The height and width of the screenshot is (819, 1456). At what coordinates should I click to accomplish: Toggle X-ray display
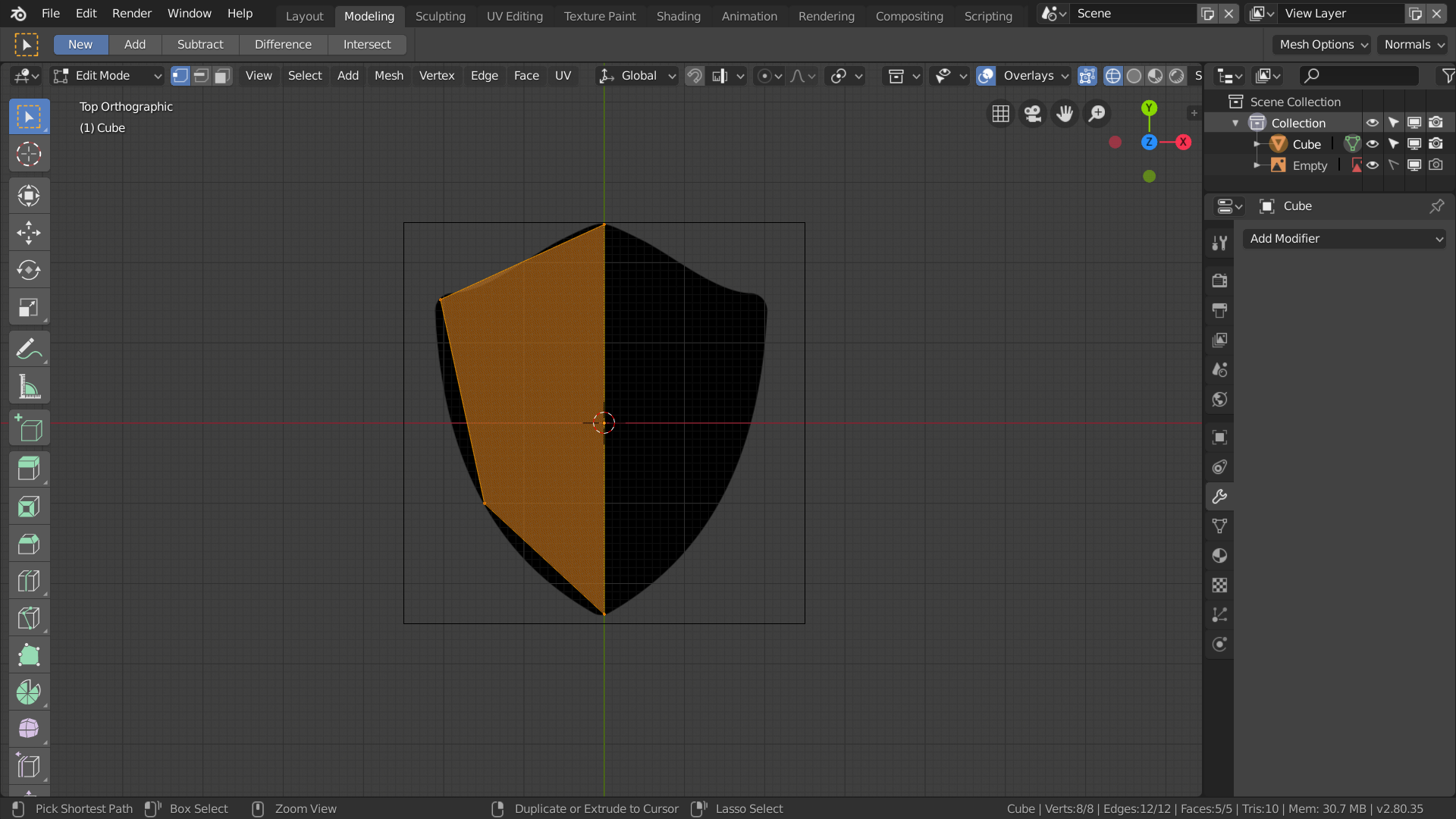coord(1087,76)
